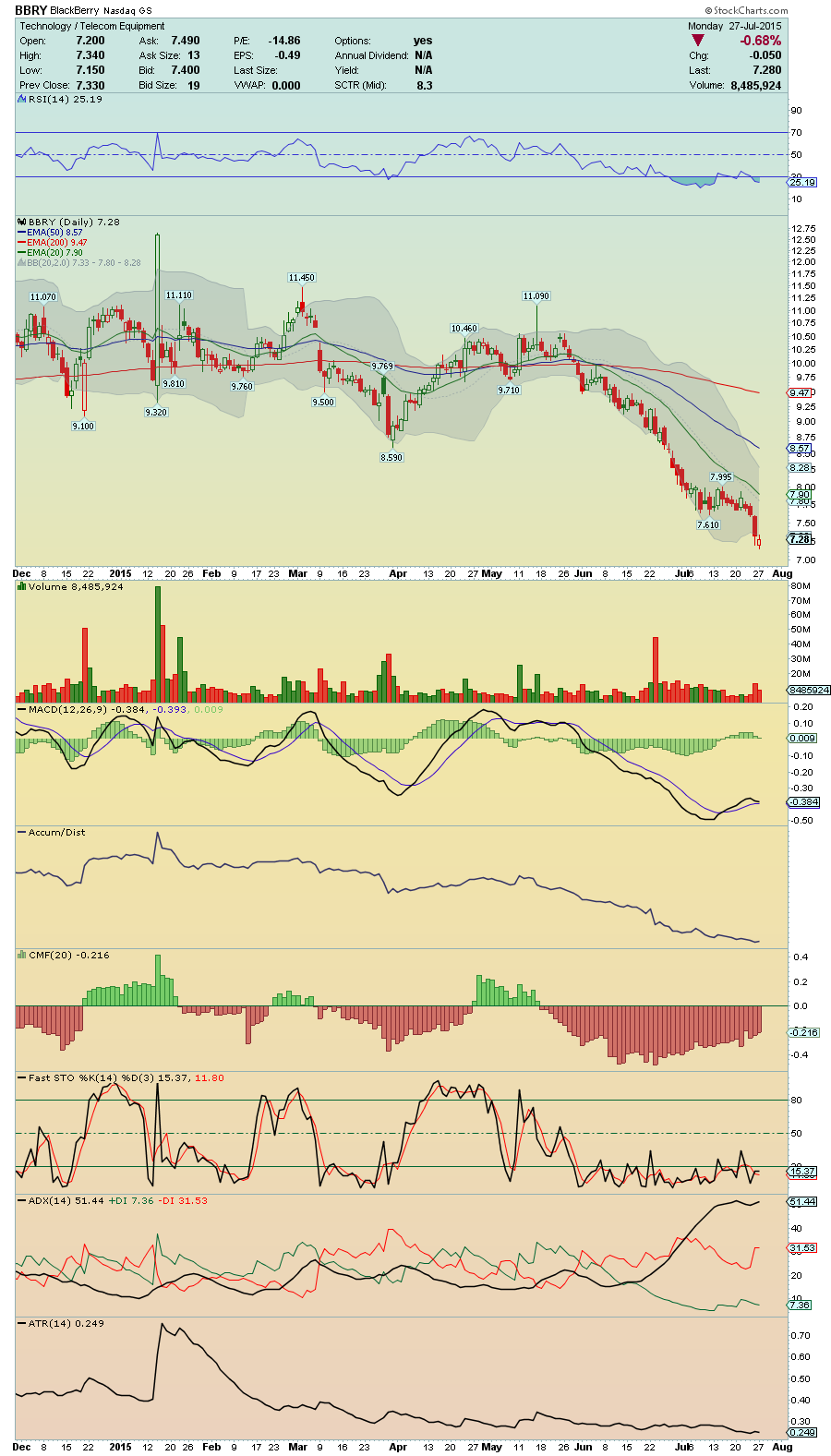Click the 'BlackBerry Nasdaq GS' company name
Image resolution: width=831 pixels, height=1456 pixels.
101,11
